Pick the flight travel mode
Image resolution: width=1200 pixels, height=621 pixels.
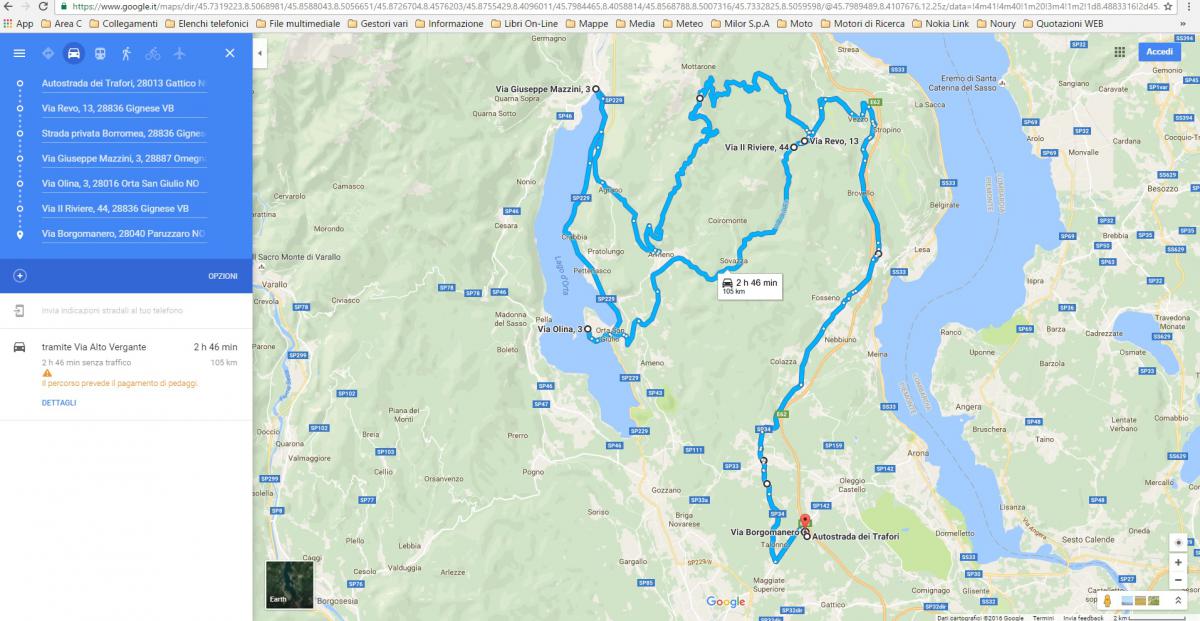click(x=179, y=53)
